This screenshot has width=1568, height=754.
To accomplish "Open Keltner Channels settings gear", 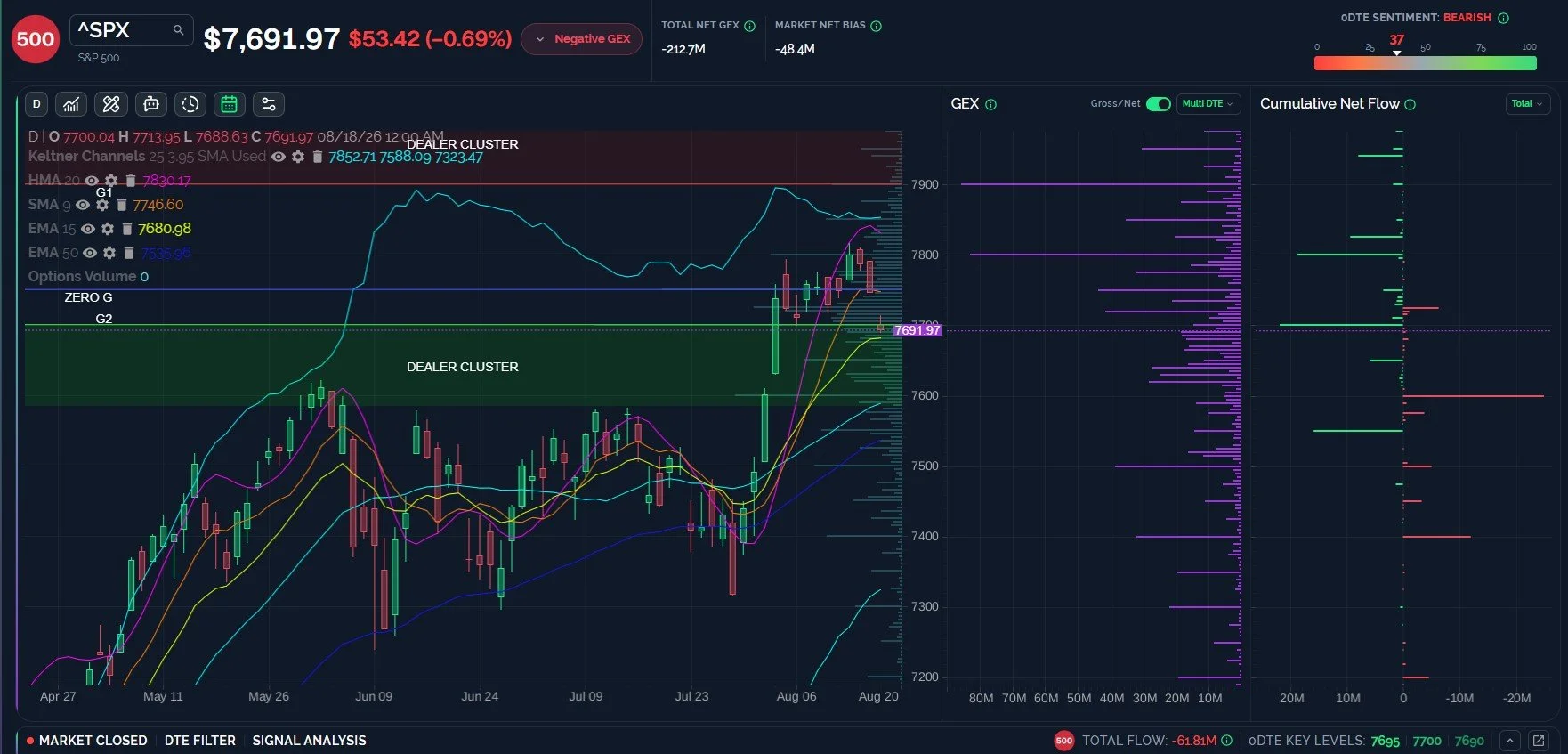I will pyautogui.click(x=298, y=157).
